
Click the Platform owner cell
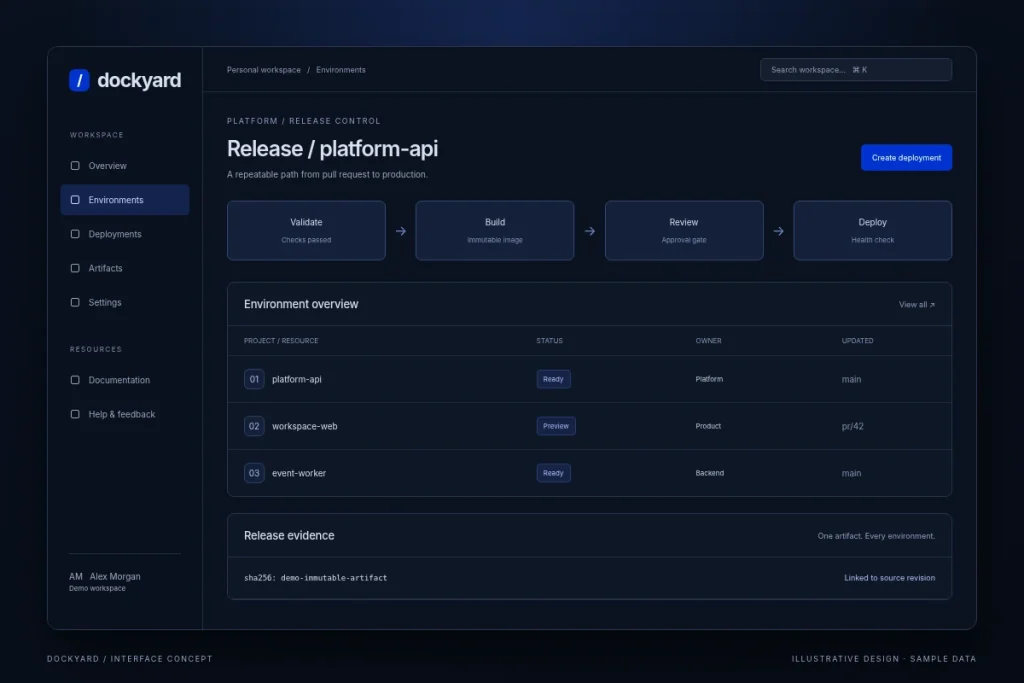709,379
